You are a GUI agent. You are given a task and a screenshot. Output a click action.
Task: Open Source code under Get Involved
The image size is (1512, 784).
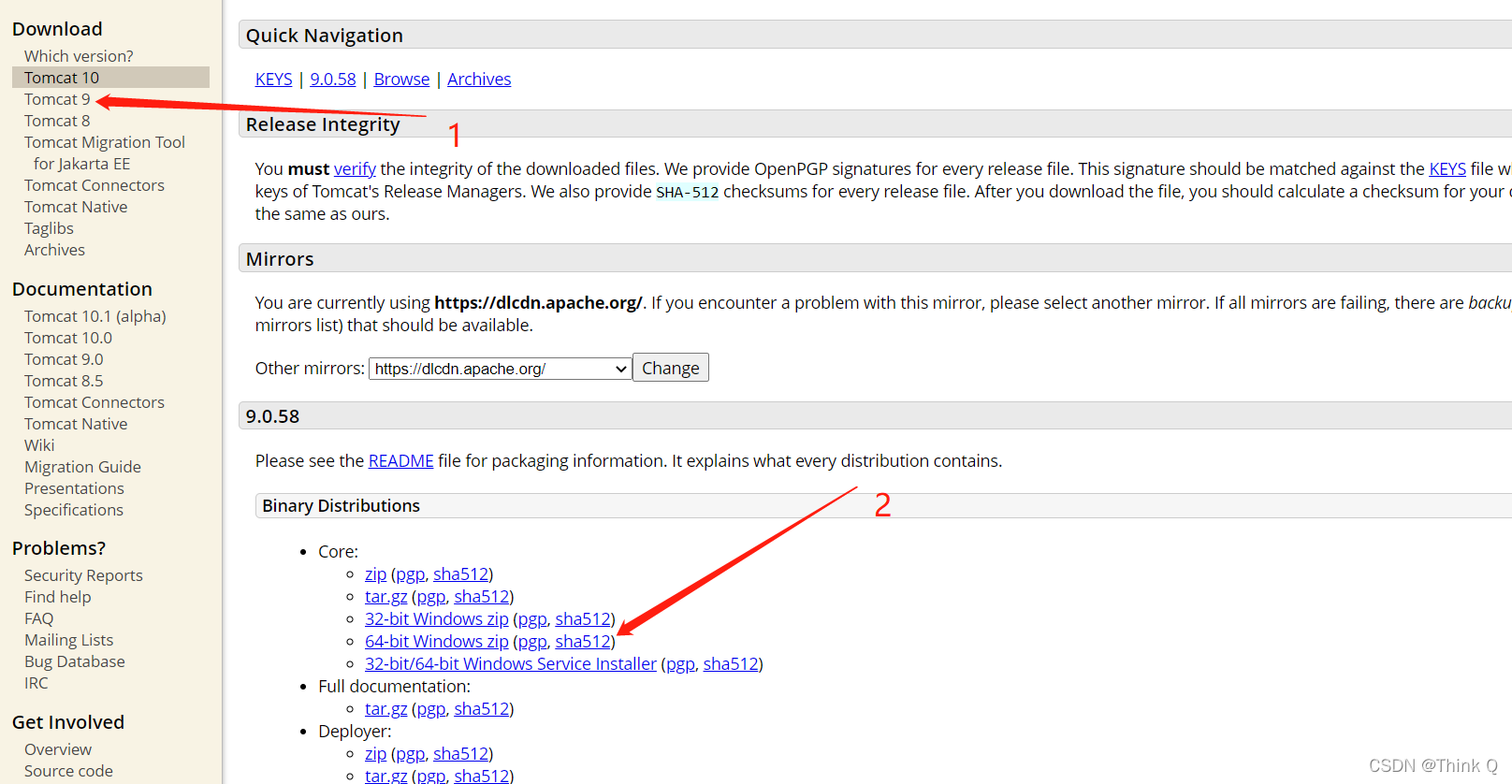tap(68, 771)
